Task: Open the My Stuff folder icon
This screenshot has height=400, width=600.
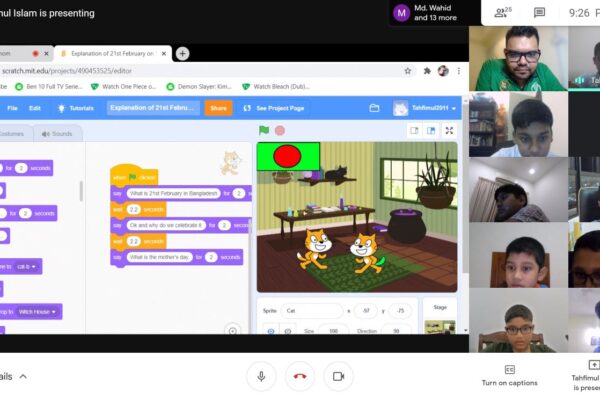Action: point(375,107)
